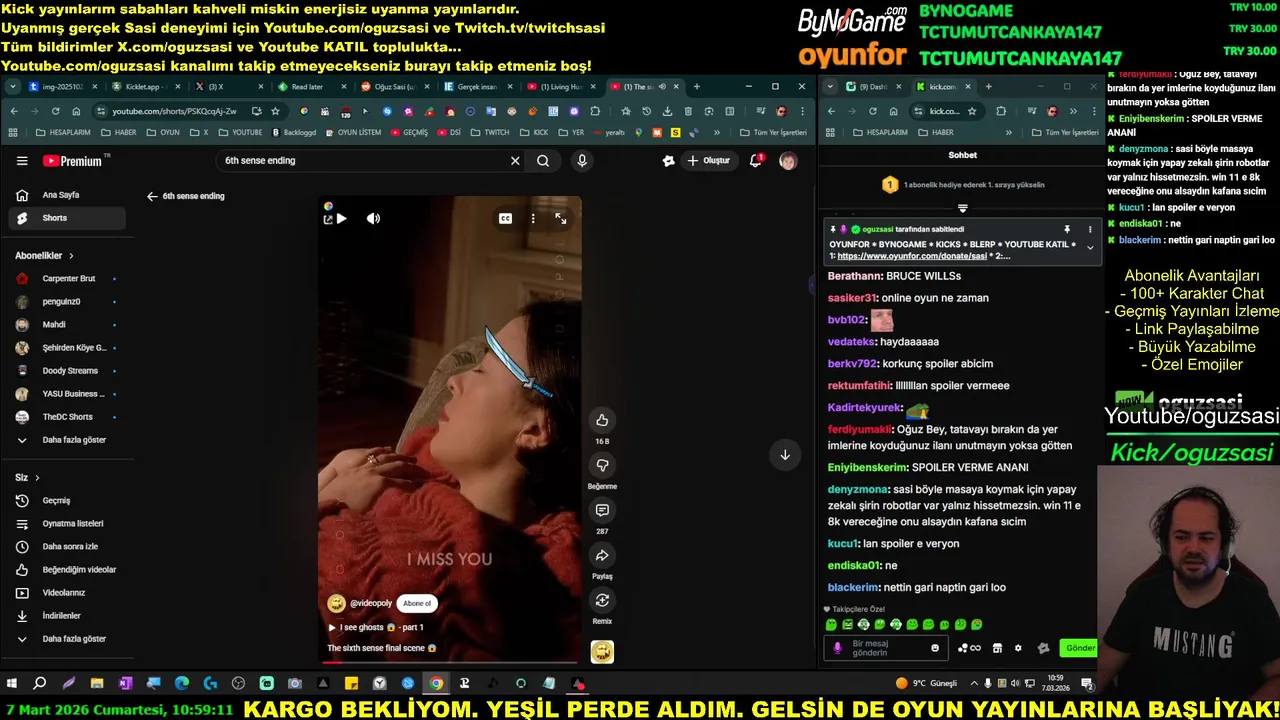Open İndirilenler downloads

(x=66, y=615)
